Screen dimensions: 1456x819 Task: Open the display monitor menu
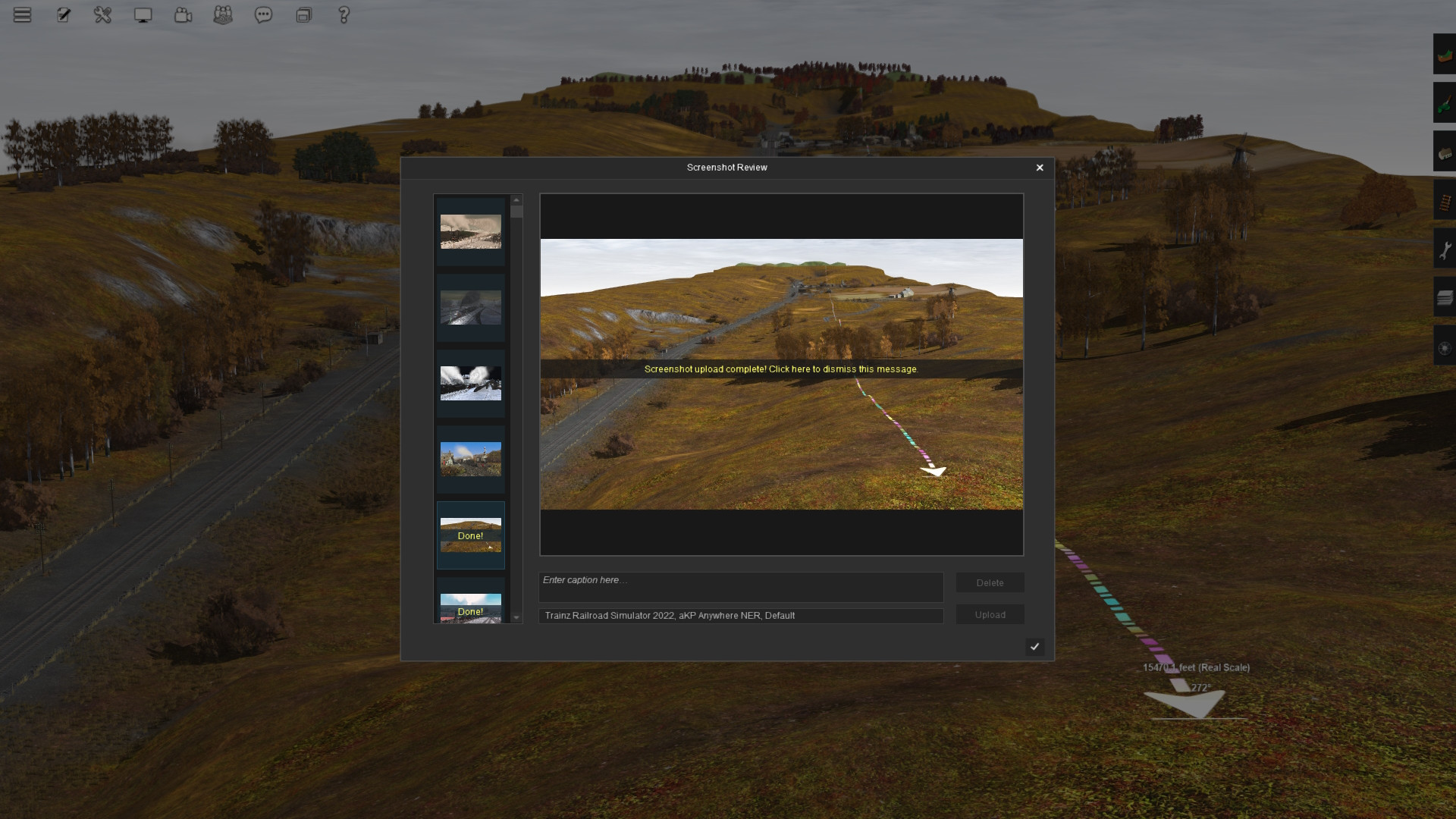pyautogui.click(x=143, y=15)
